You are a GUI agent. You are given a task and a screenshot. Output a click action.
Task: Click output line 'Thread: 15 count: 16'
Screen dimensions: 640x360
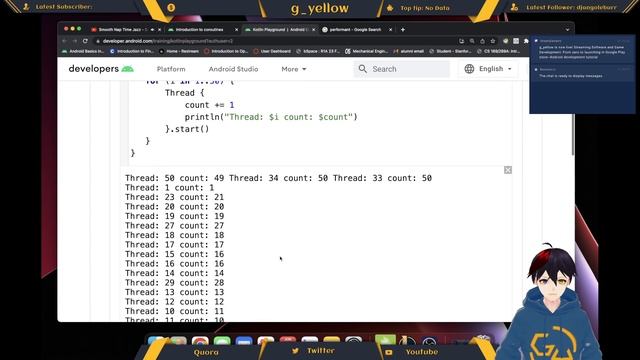pyautogui.click(x=174, y=254)
